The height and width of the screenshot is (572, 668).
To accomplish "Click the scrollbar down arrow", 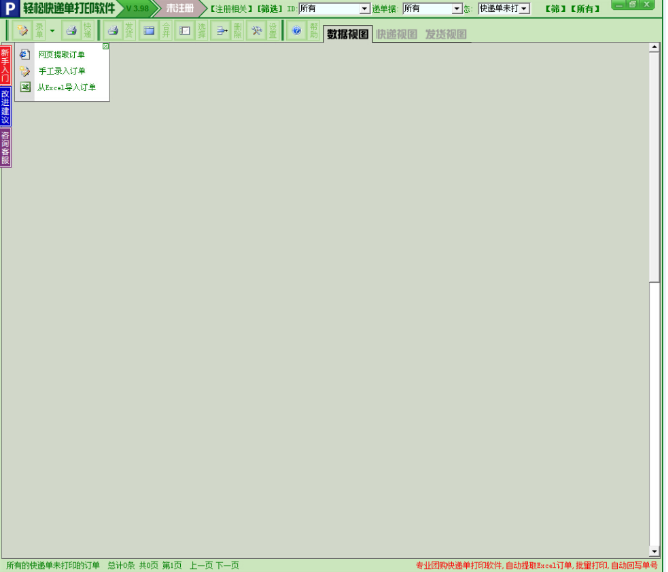I will click(x=654, y=552).
